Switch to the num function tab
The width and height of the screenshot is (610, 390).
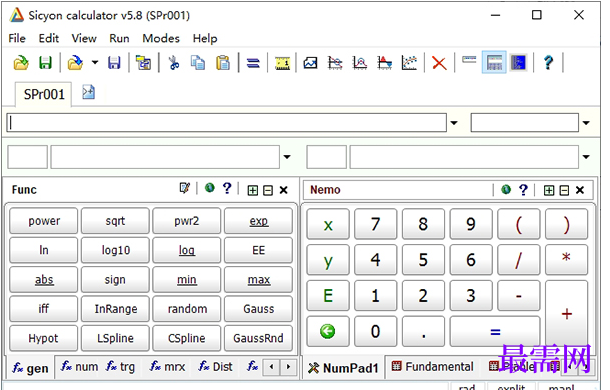click(x=80, y=366)
